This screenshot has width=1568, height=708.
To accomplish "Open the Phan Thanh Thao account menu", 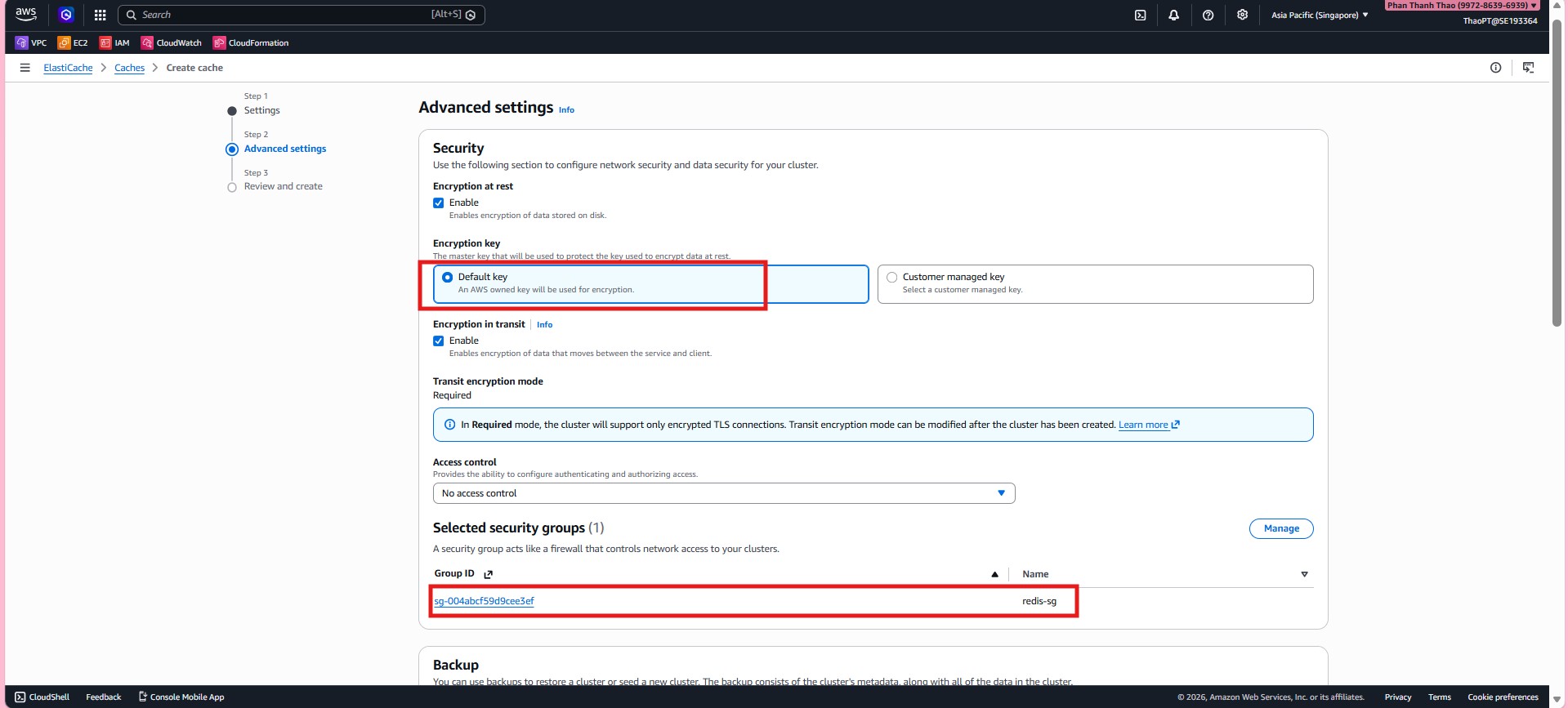I will (1462, 6).
